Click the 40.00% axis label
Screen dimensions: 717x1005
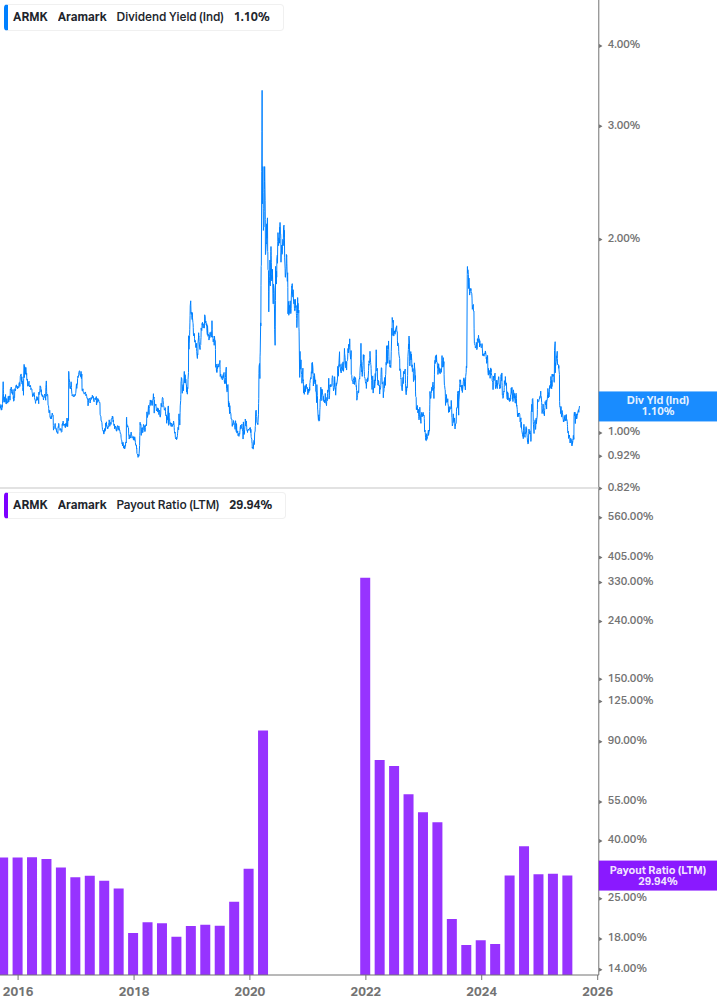[627, 839]
